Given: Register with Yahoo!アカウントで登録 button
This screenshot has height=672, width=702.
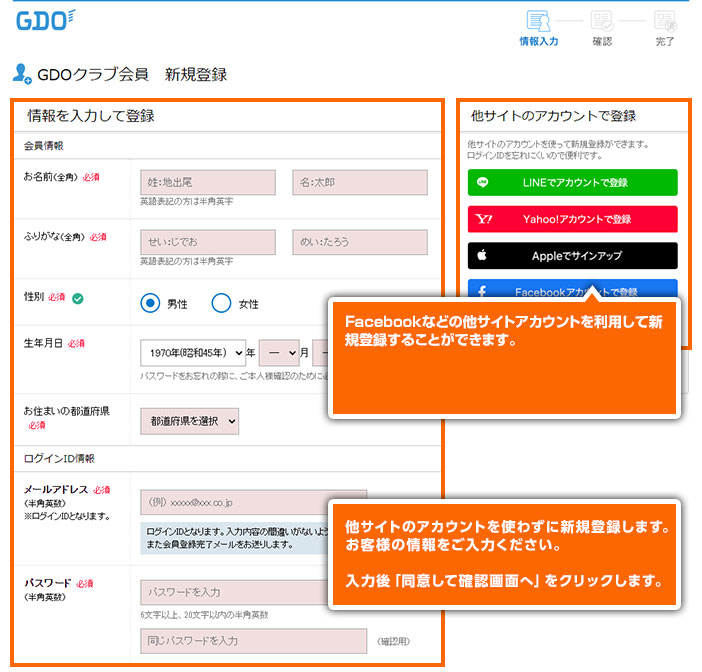Looking at the screenshot, I should point(572,219).
